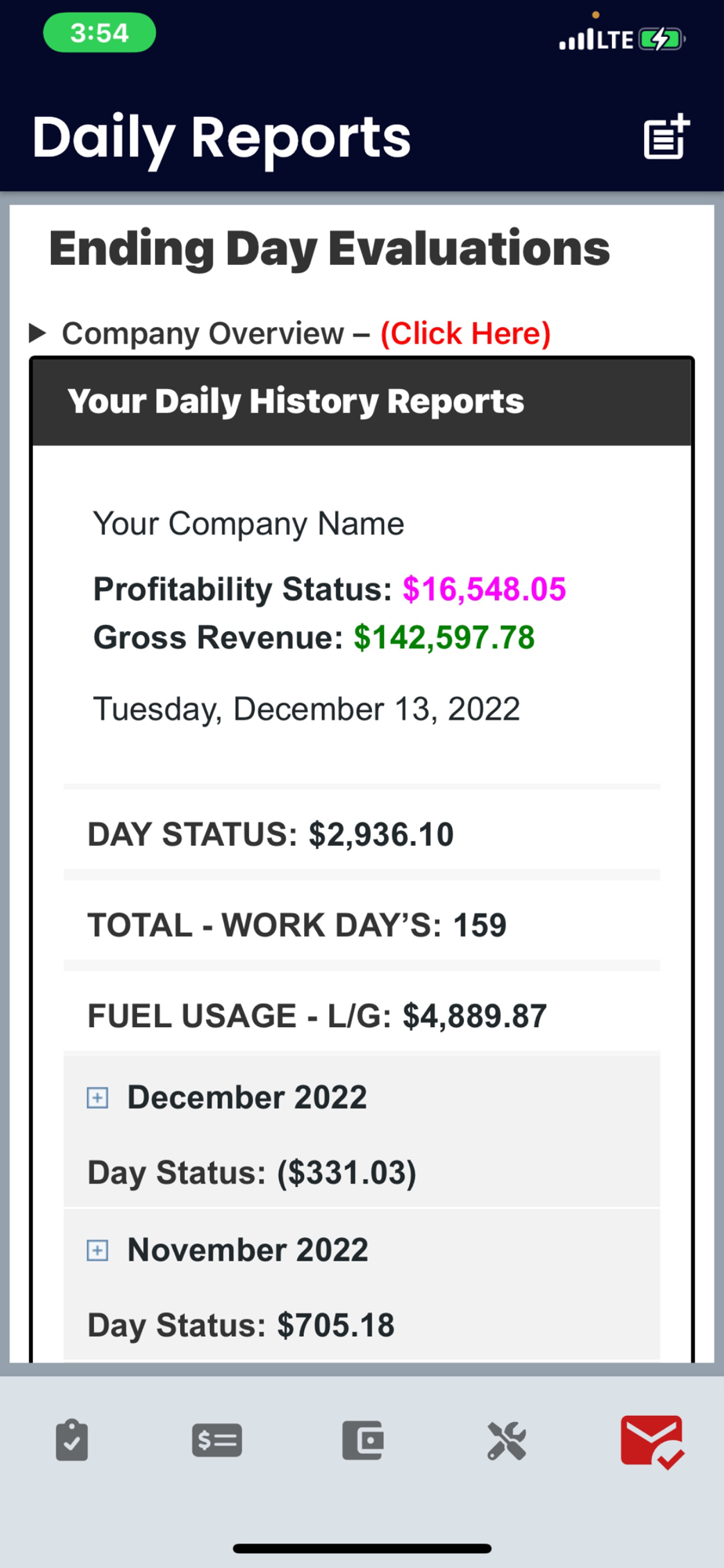This screenshot has height=1568, width=724.
Task: Tap the LTE signal strength indicator
Action: point(595,39)
